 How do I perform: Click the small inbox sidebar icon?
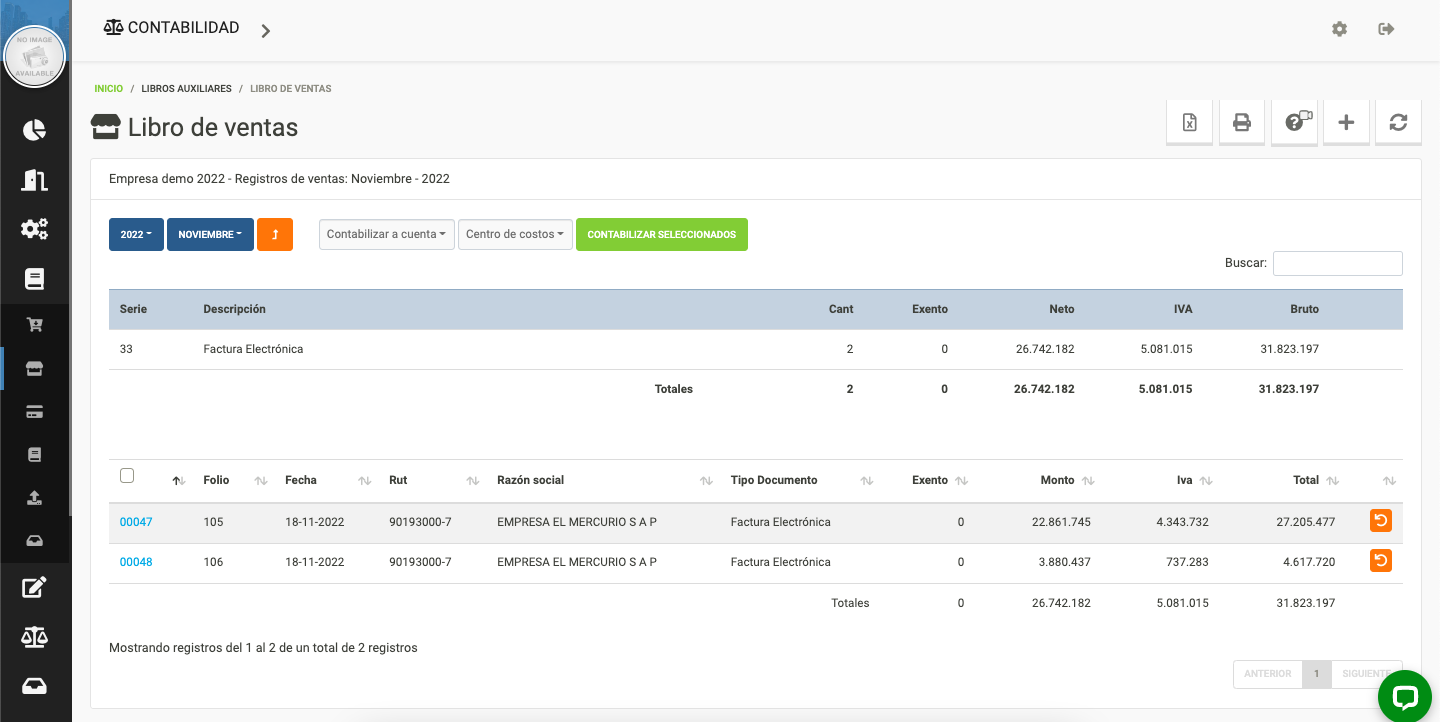click(x=35, y=541)
